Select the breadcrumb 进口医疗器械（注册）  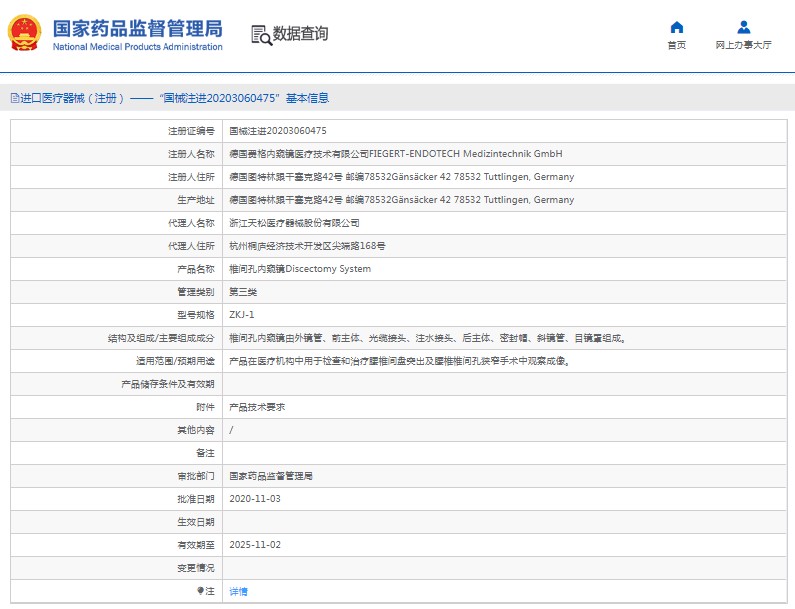[72, 98]
